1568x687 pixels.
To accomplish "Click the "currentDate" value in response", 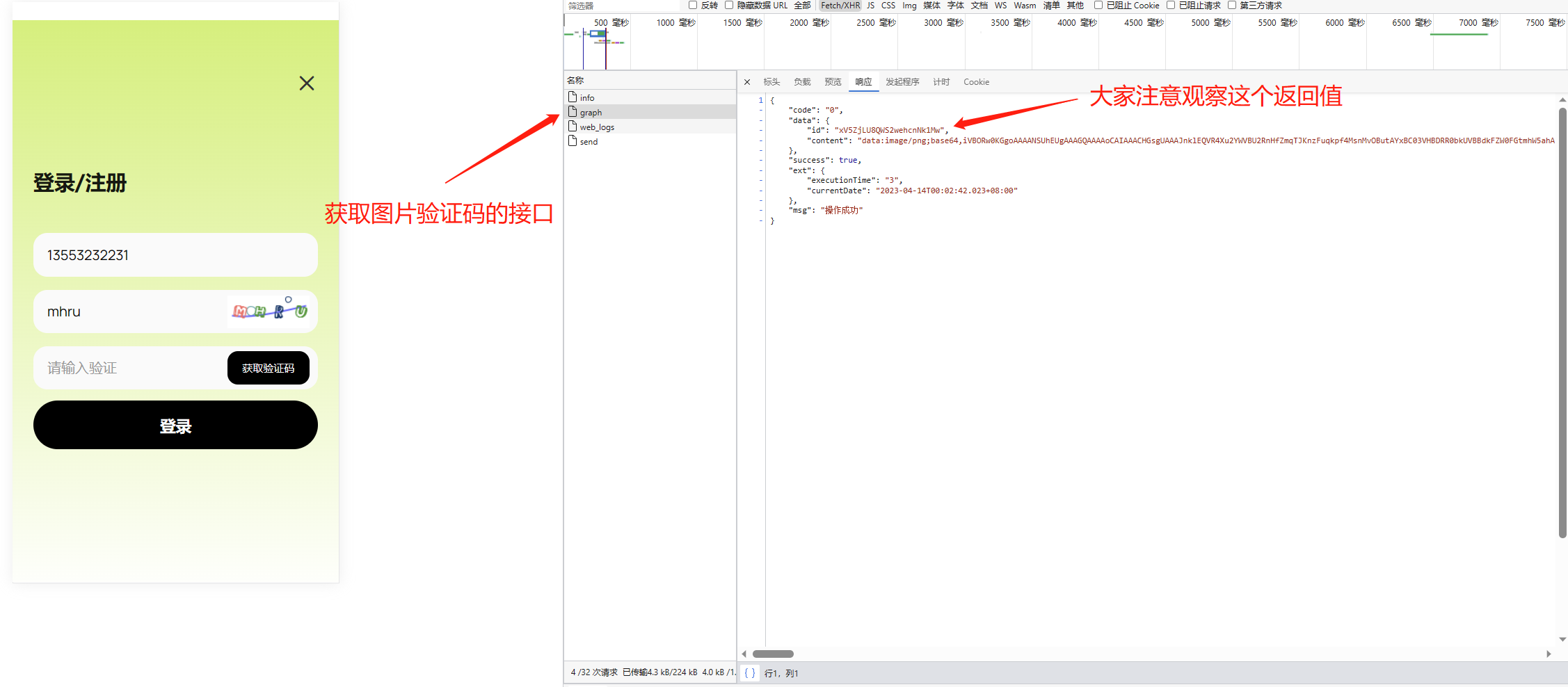I will coord(946,191).
